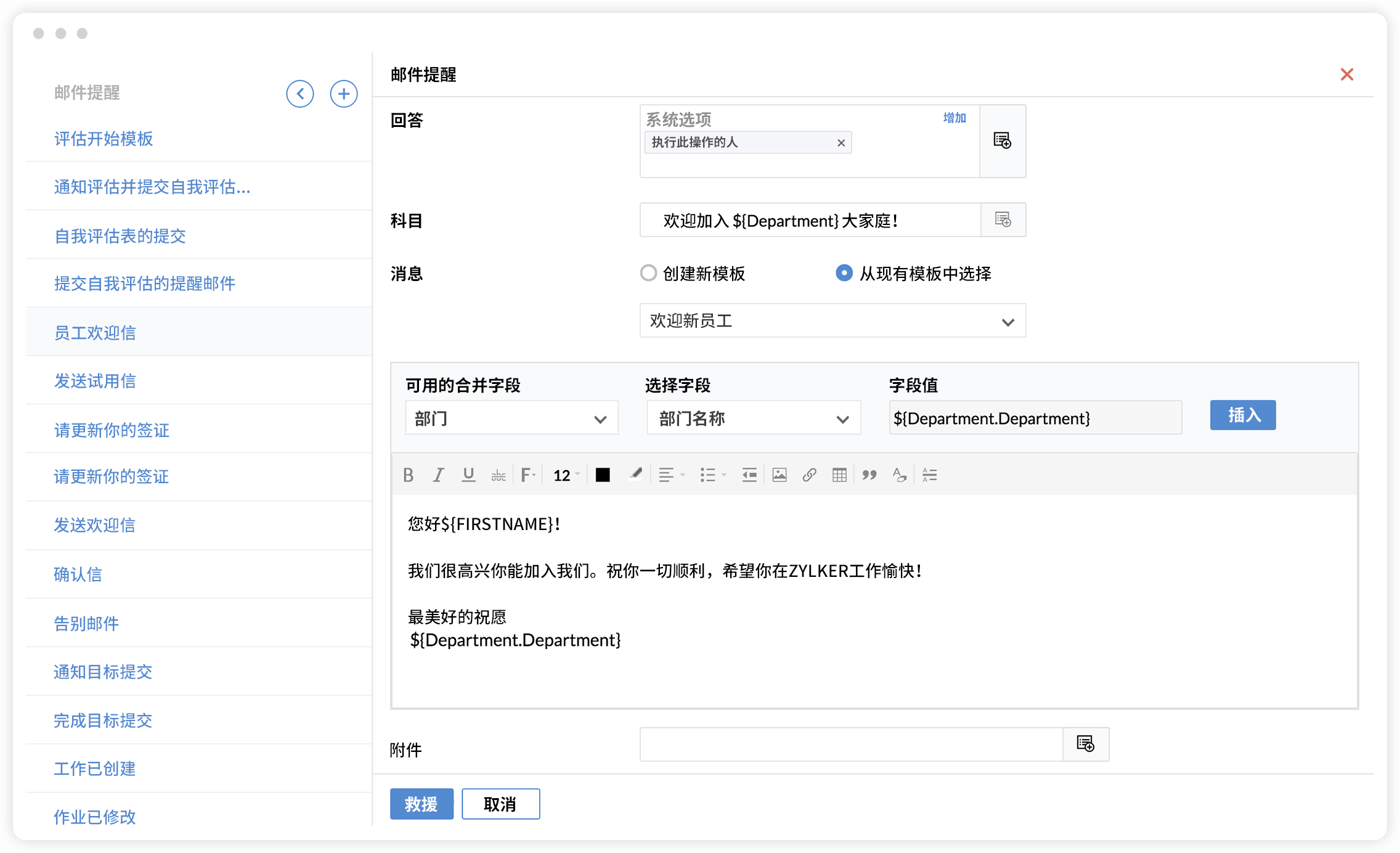The image size is (1400, 853).
Task: Expand the 部门 merge field dropdown
Action: (511, 418)
